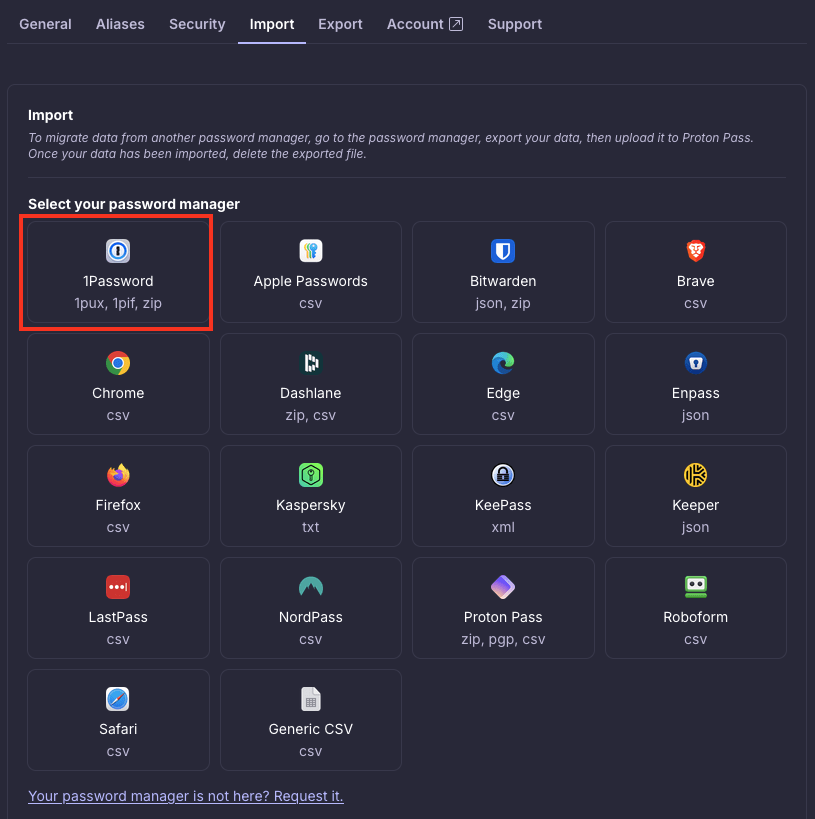
Task: Select the KeePass name label
Action: pyautogui.click(x=503, y=505)
